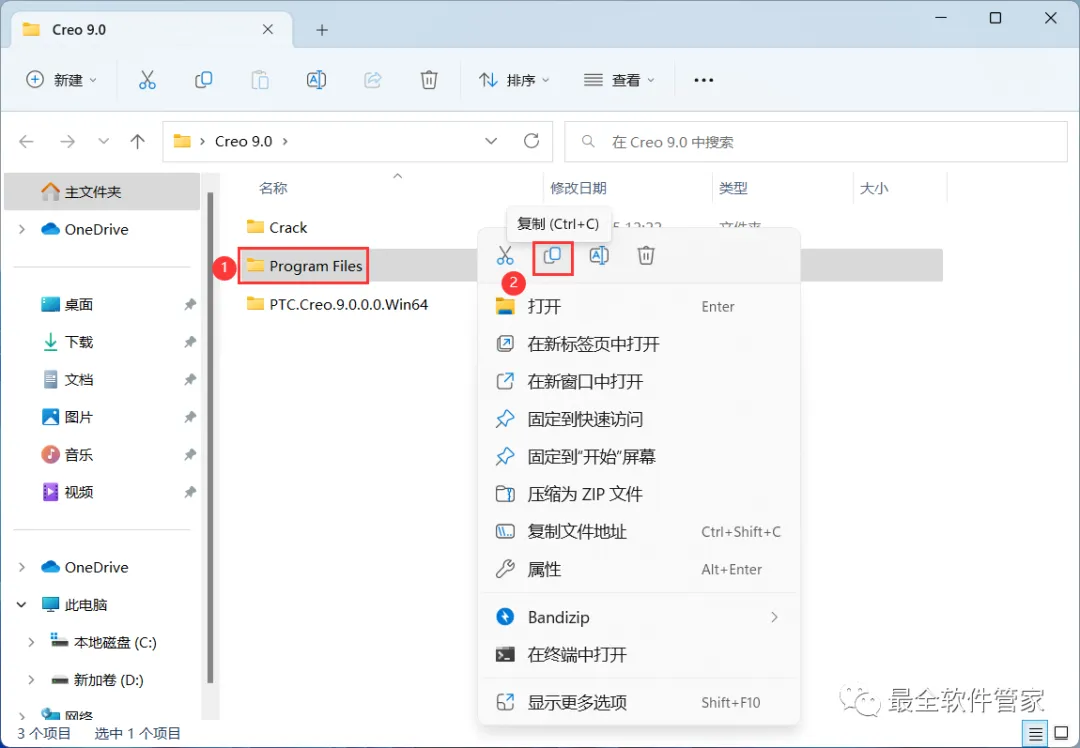Click Creo 9.0 in the address breadcrumb
The width and height of the screenshot is (1080, 748).
pyautogui.click(x=243, y=141)
